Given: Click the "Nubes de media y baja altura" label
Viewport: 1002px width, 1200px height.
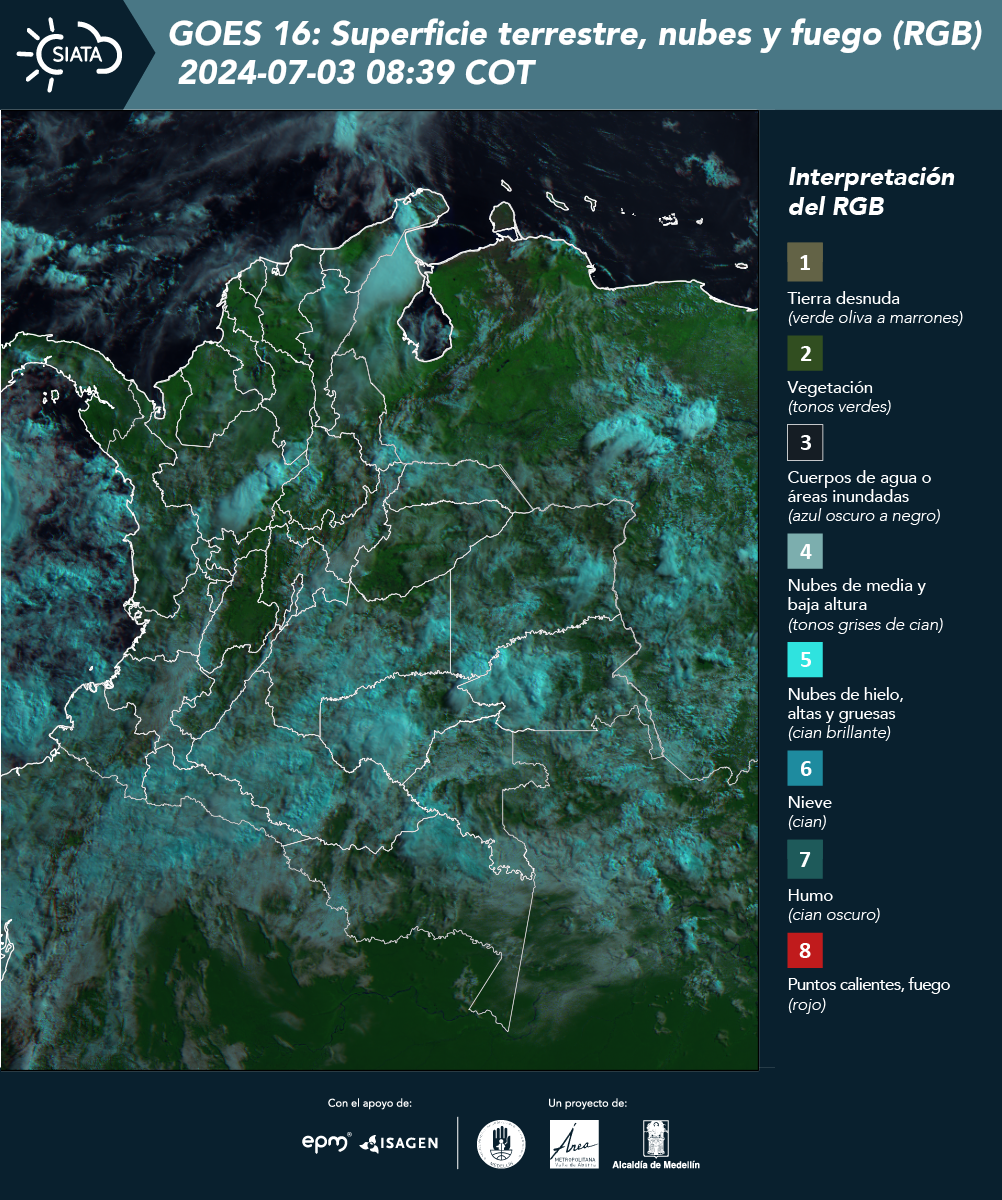Looking at the screenshot, I should click(x=857, y=595).
